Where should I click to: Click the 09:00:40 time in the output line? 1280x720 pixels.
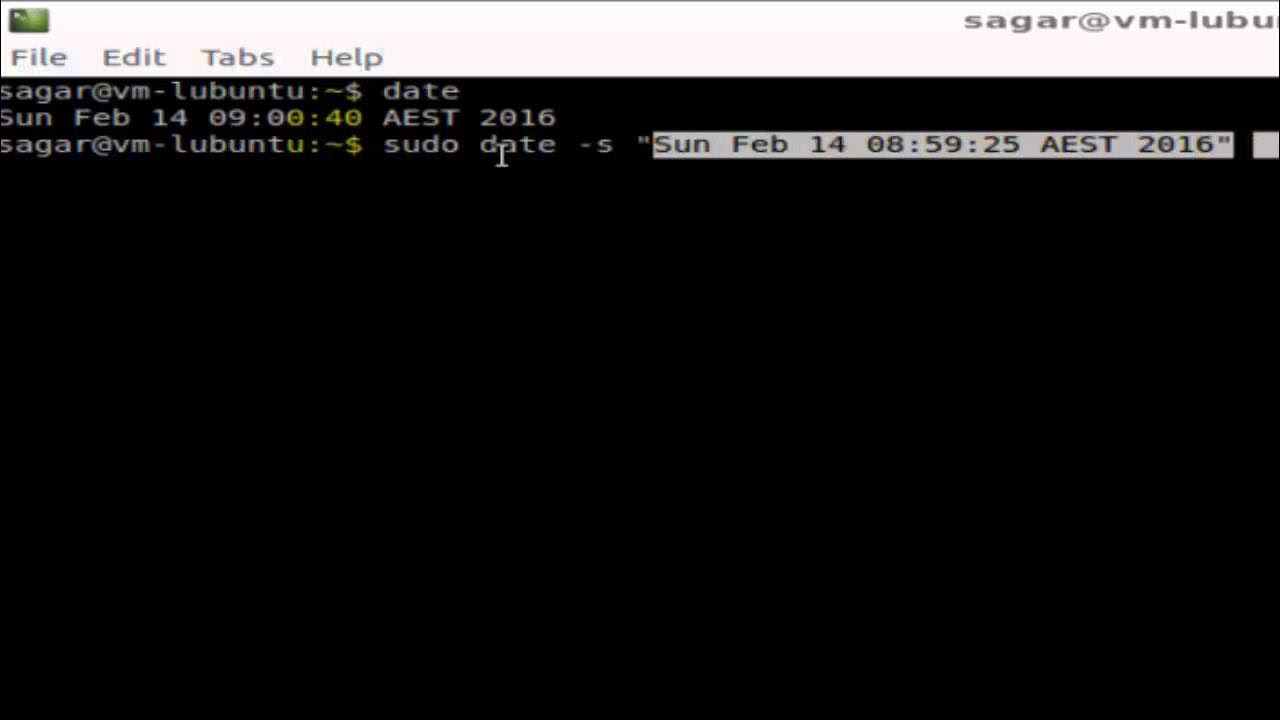[285, 118]
